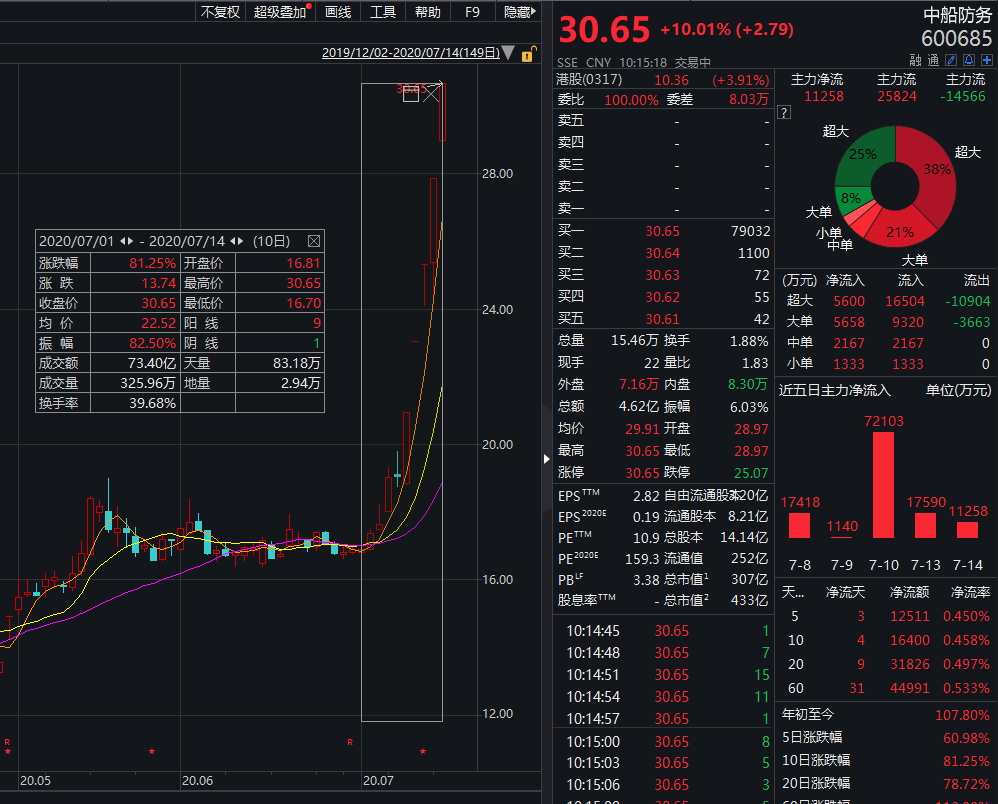Click the bell price alert icon
This screenshot has width=998, height=804.
pyautogui.click(x=969, y=60)
